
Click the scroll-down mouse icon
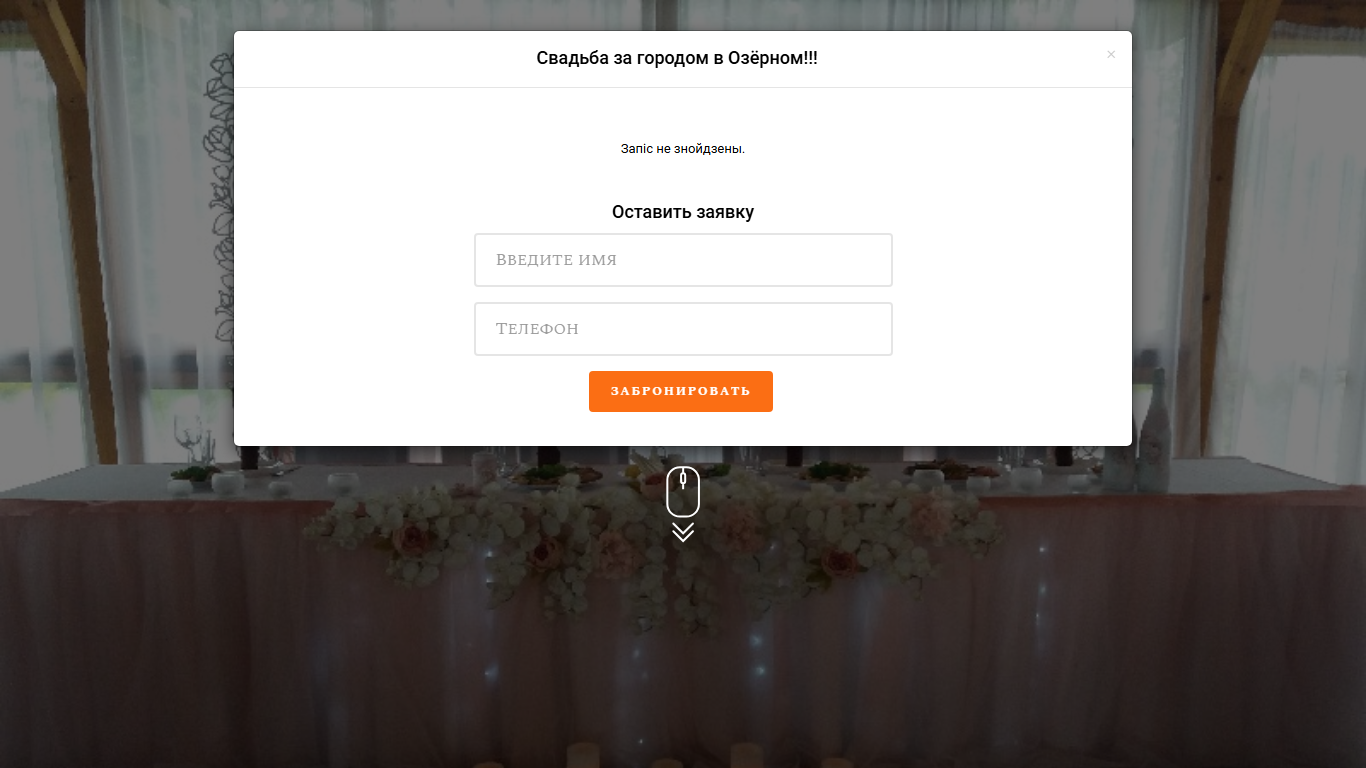tap(683, 491)
